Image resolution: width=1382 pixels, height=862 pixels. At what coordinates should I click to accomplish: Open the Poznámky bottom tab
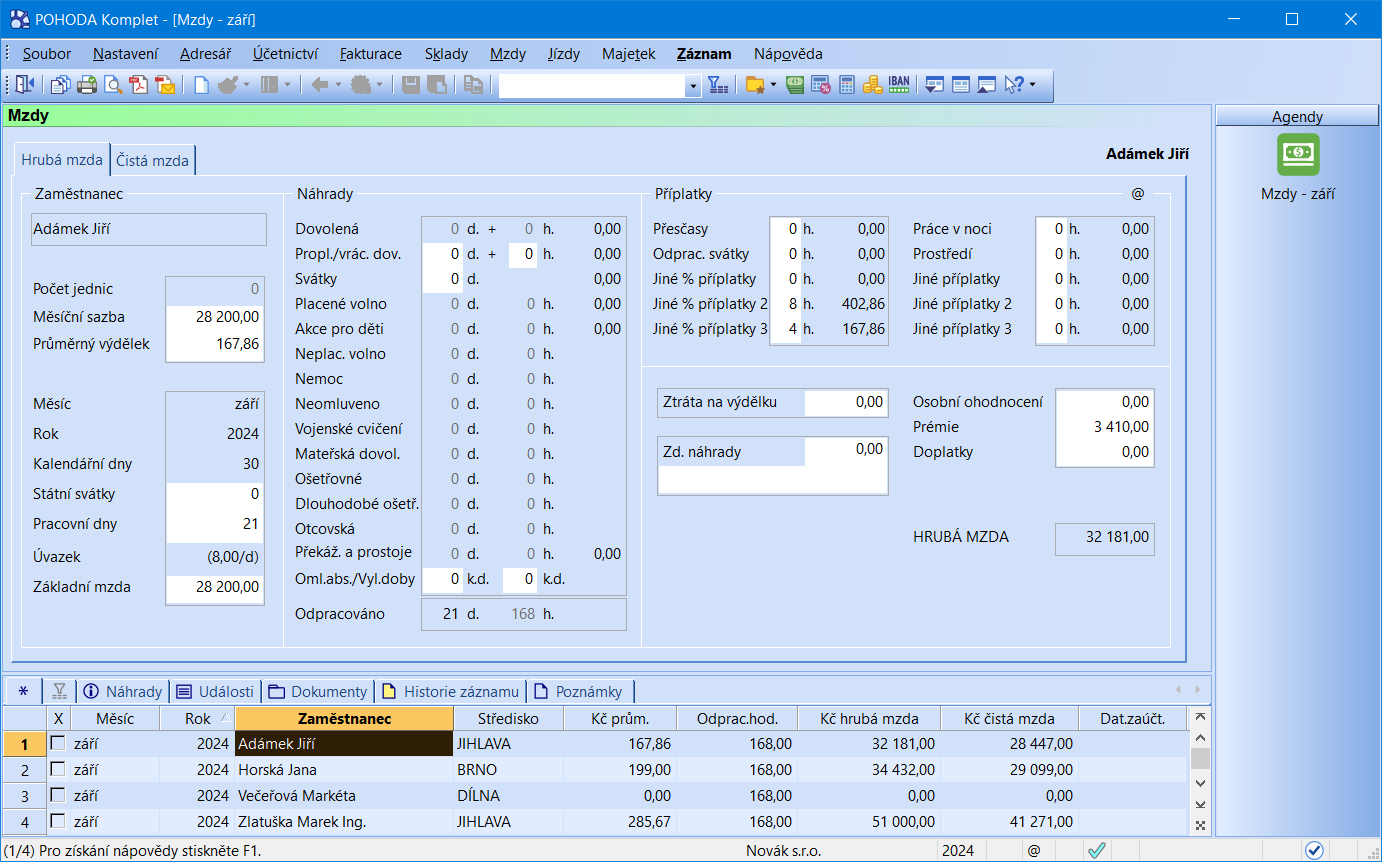pyautogui.click(x=580, y=691)
